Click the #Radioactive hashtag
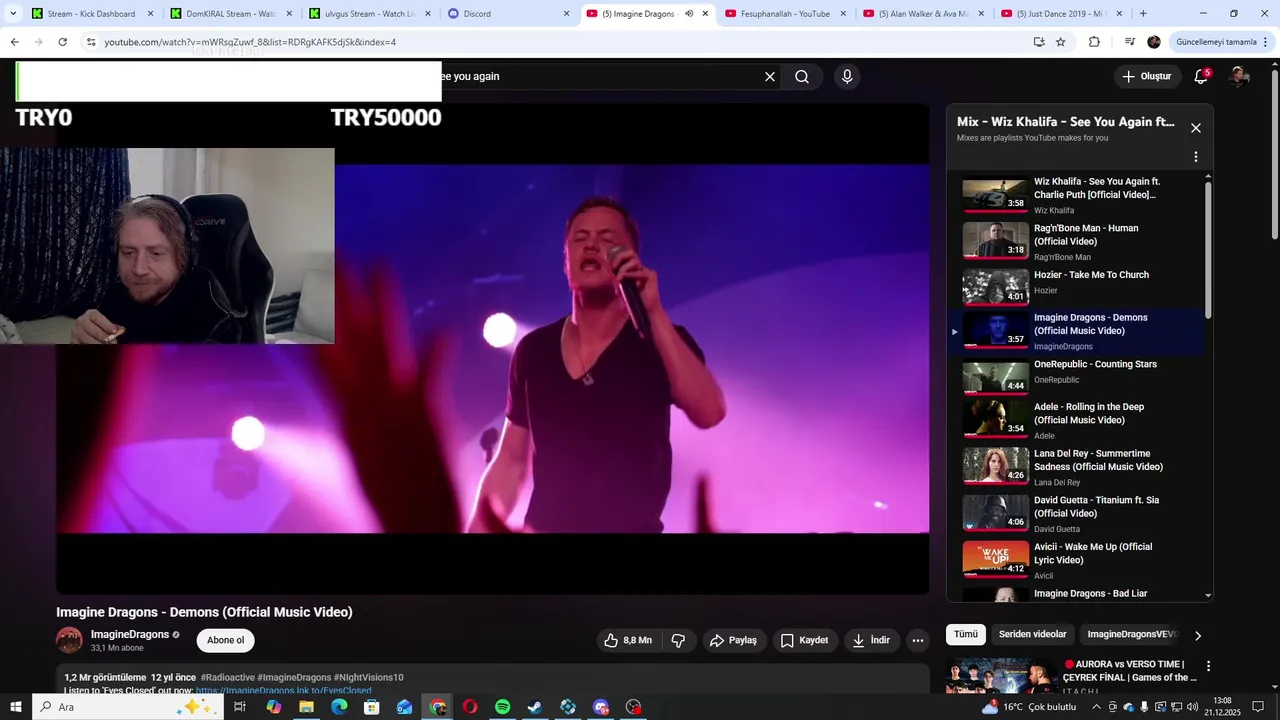The width and height of the screenshot is (1280, 720). 227,677
